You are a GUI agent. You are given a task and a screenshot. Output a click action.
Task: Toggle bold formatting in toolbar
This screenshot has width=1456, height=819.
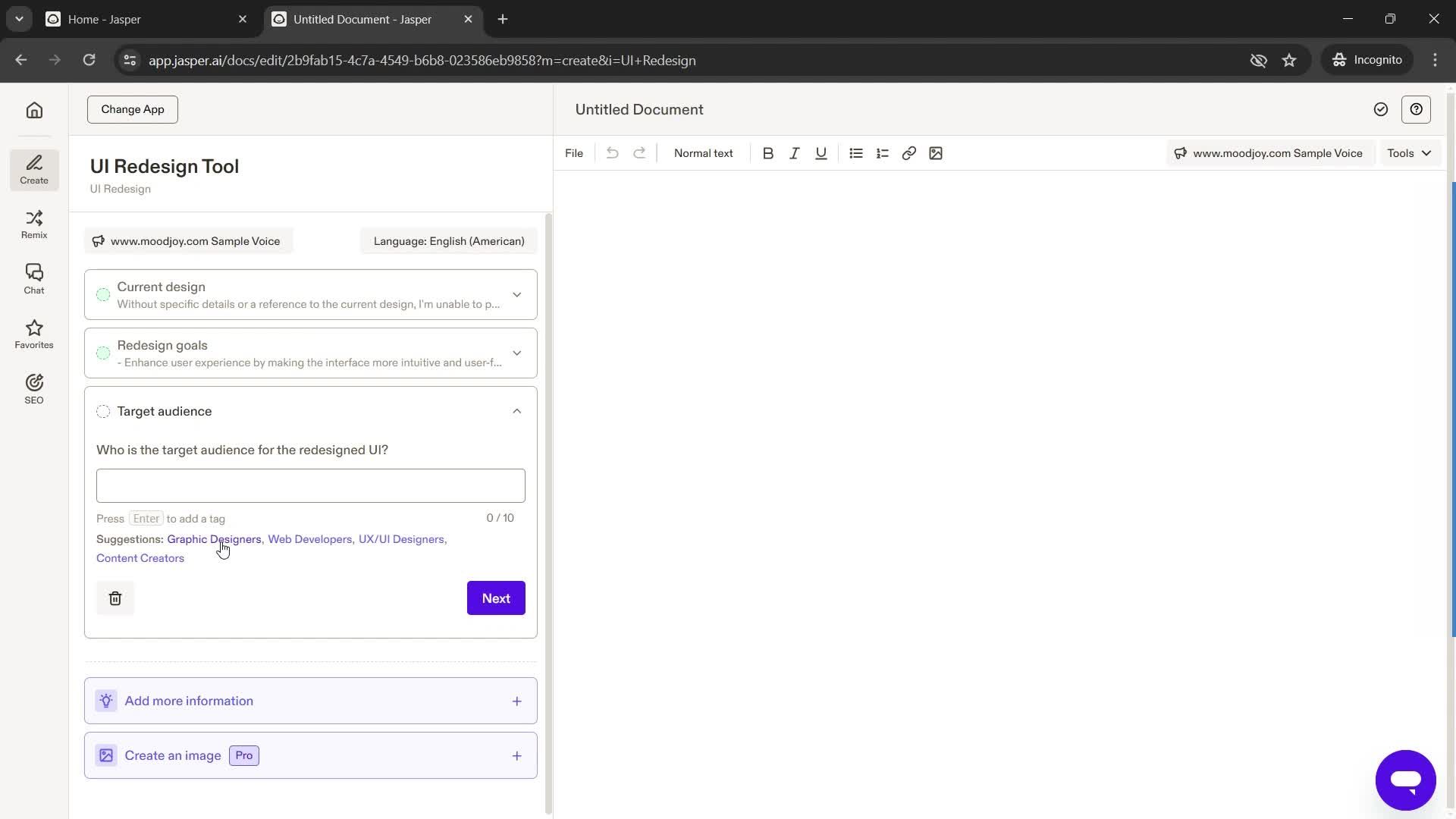pyautogui.click(x=768, y=153)
